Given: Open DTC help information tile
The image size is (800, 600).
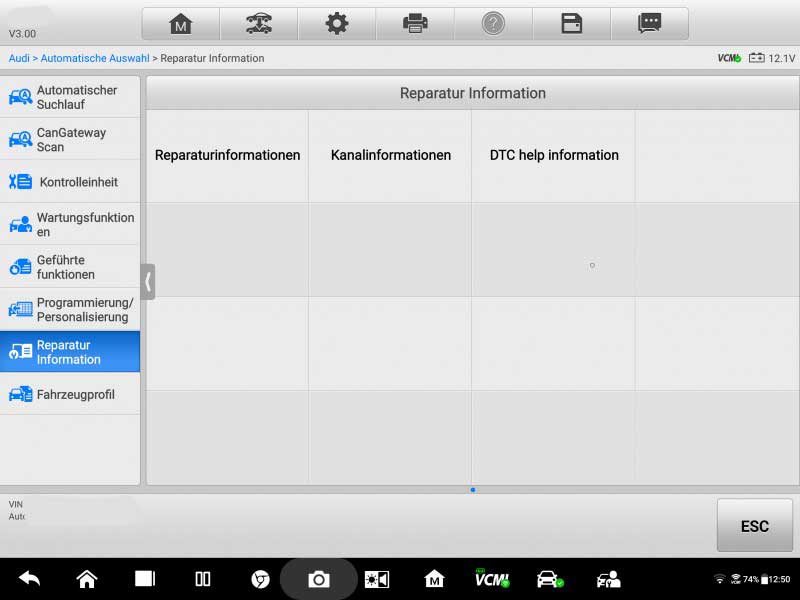Looking at the screenshot, I should coord(554,156).
